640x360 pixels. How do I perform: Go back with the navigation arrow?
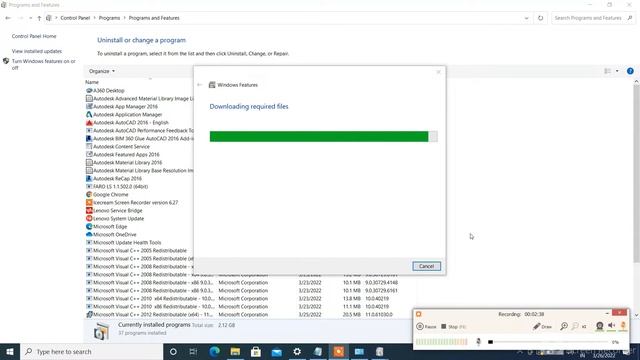[x=8, y=18]
